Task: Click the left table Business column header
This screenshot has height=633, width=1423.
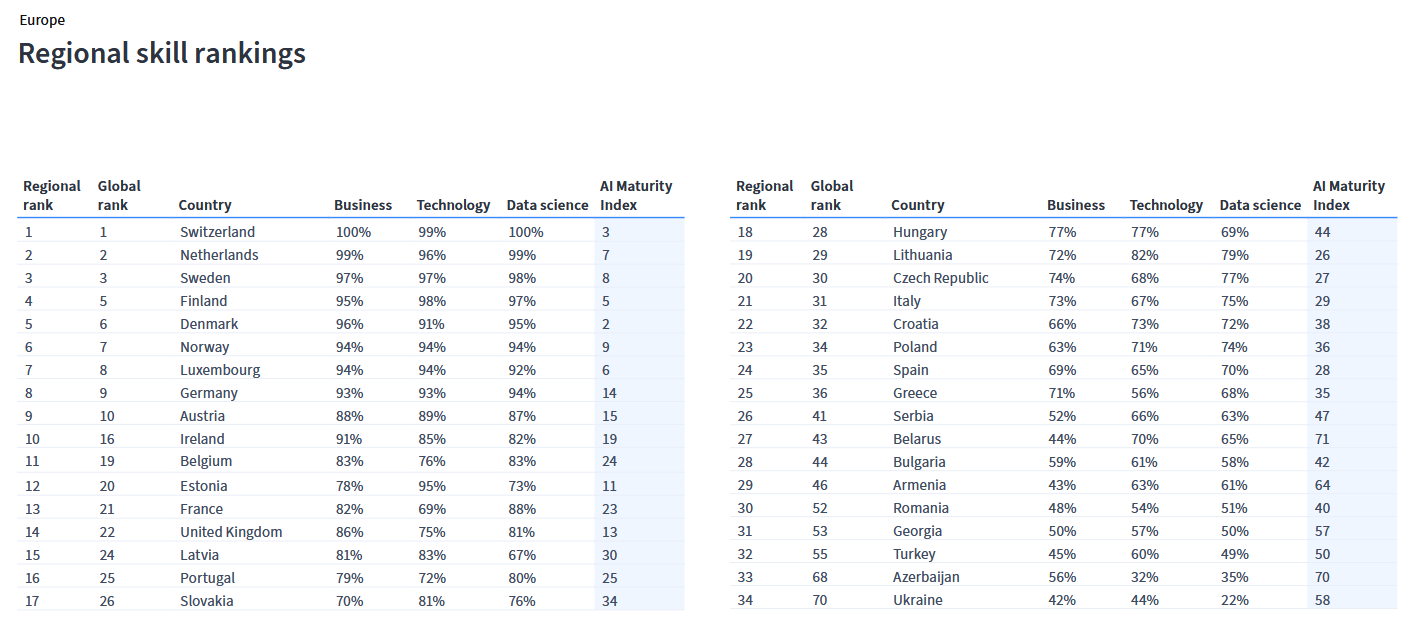Action: tap(363, 205)
